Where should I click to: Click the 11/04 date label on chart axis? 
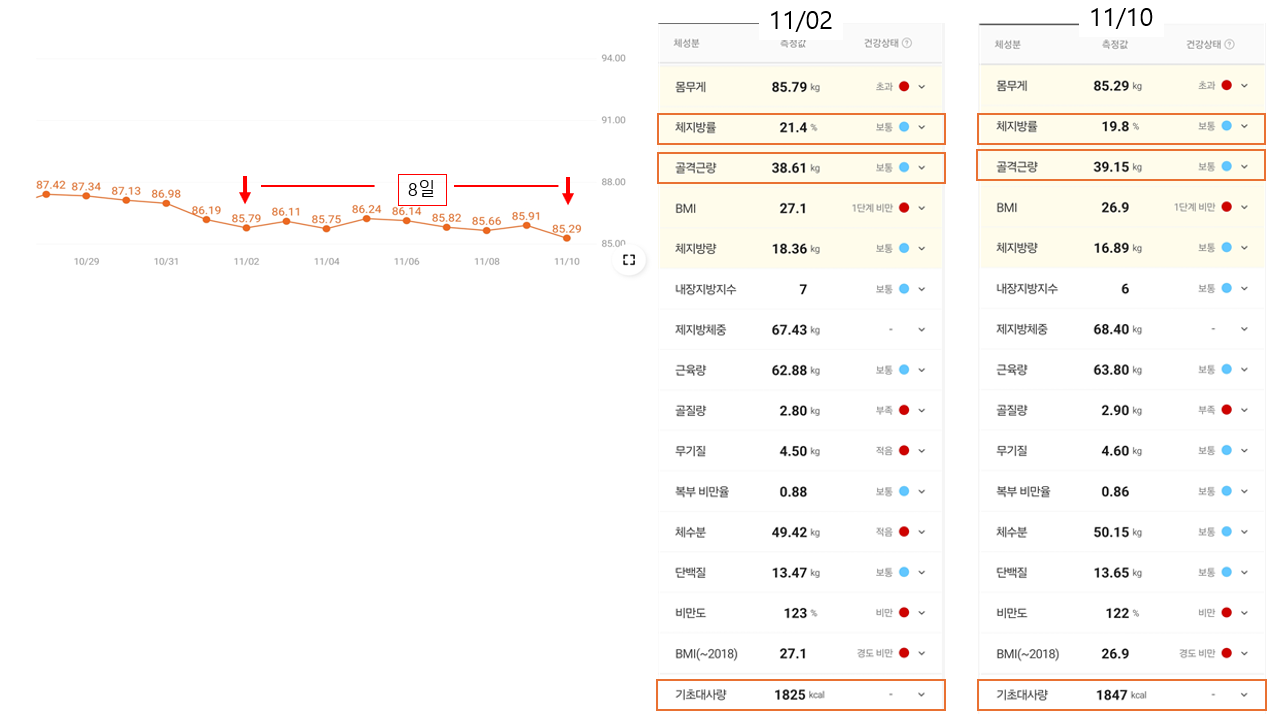[326, 262]
